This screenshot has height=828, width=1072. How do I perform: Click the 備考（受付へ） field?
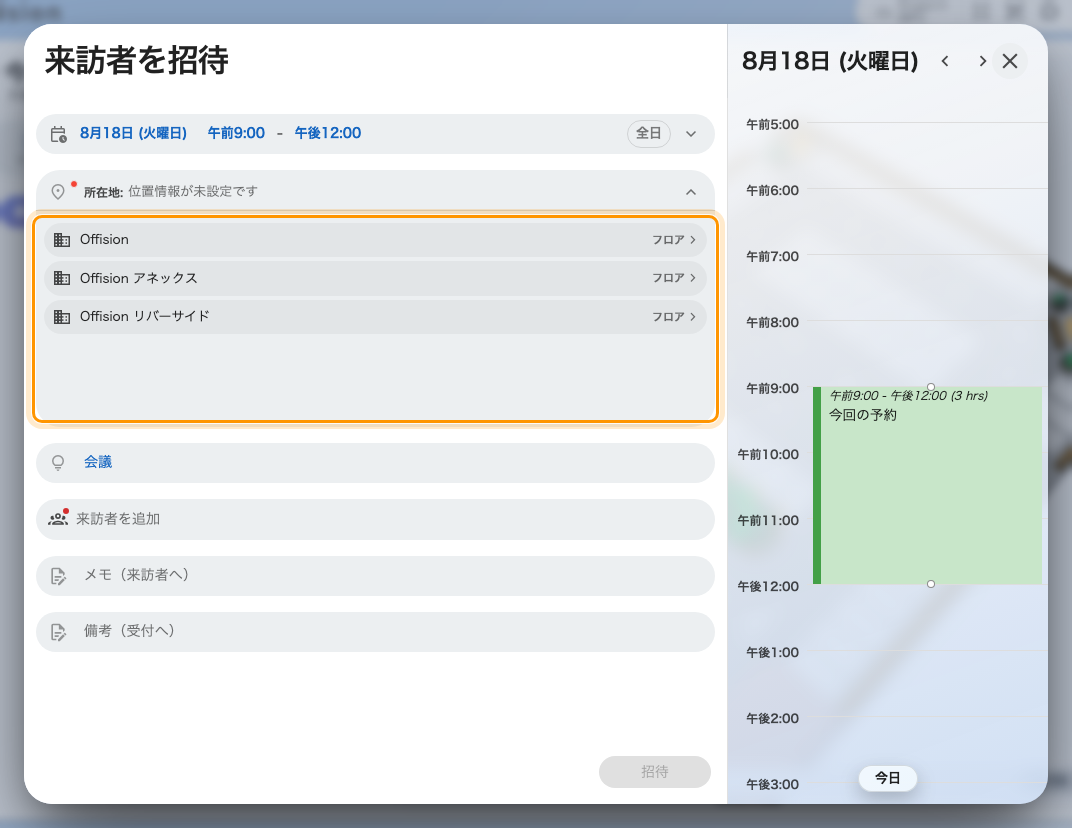(x=375, y=632)
